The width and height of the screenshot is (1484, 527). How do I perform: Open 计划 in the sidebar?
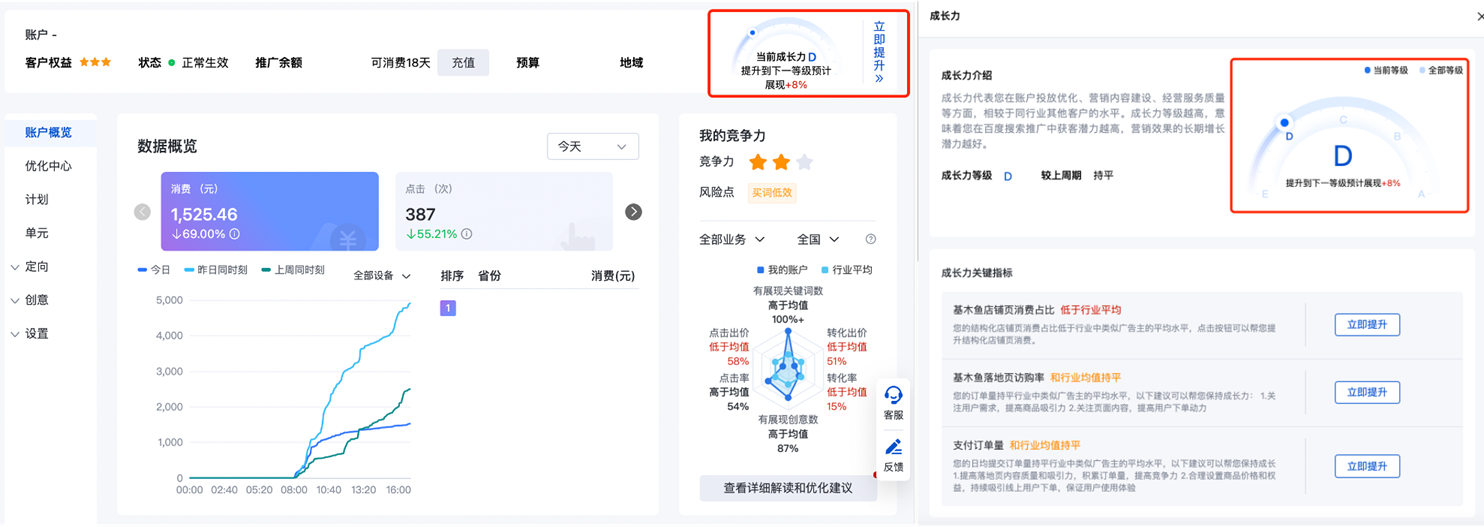[37, 200]
